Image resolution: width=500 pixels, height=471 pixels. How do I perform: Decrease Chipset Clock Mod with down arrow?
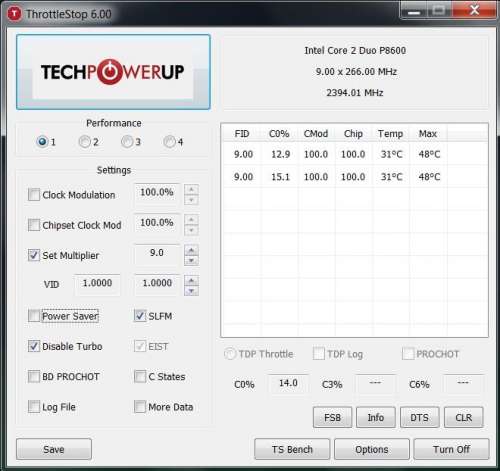(x=191, y=230)
